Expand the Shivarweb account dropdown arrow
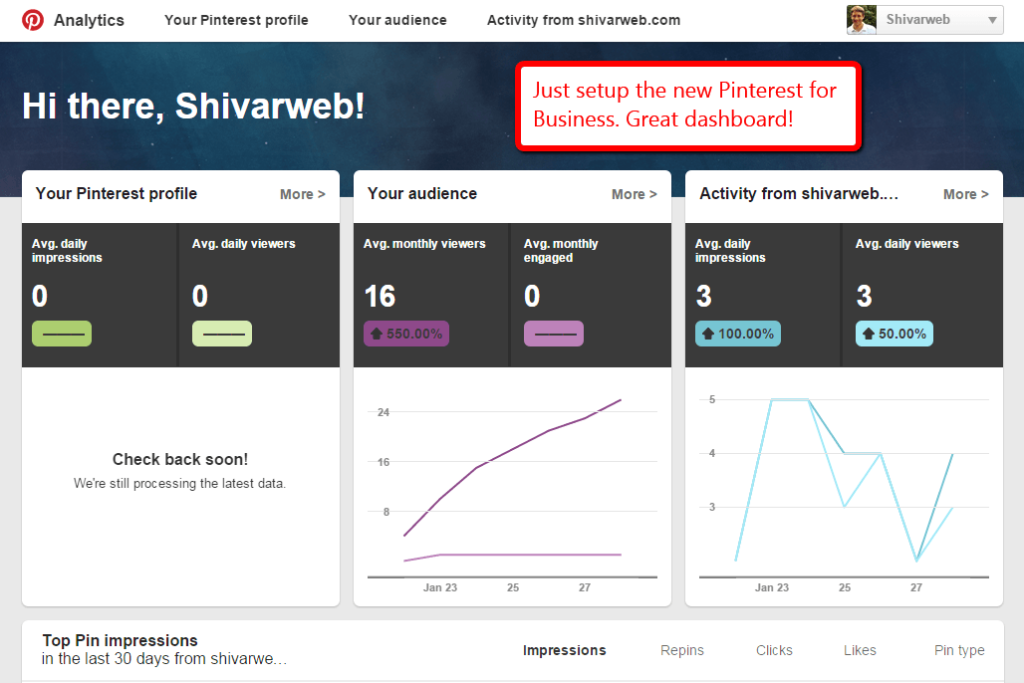This screenshot has height=683, width=1024. pos(992,20)
